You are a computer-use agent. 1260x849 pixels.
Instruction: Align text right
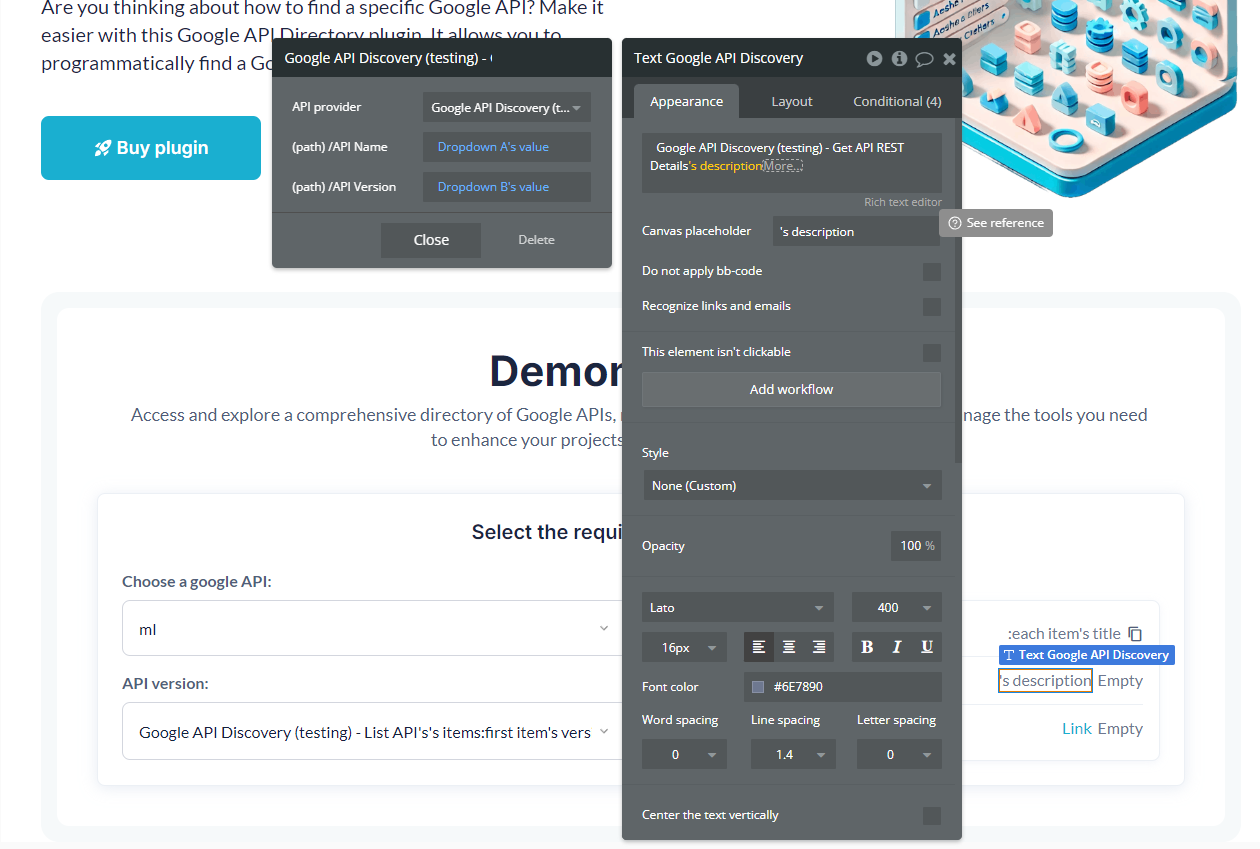click(x=819, y=647)
